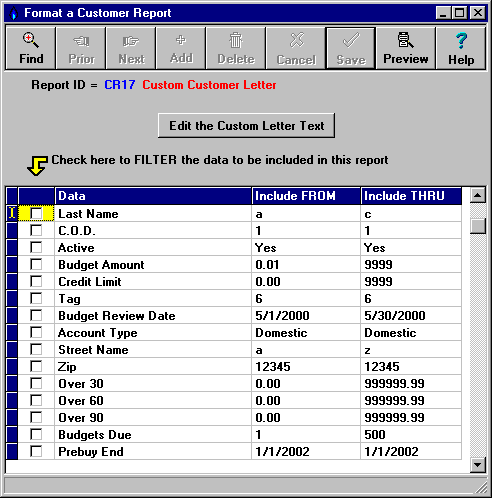Image resolution: width=492 pixels, height=498 pixels.
Task: Click the Find magnifier toolbar icon
Action: 31,40
